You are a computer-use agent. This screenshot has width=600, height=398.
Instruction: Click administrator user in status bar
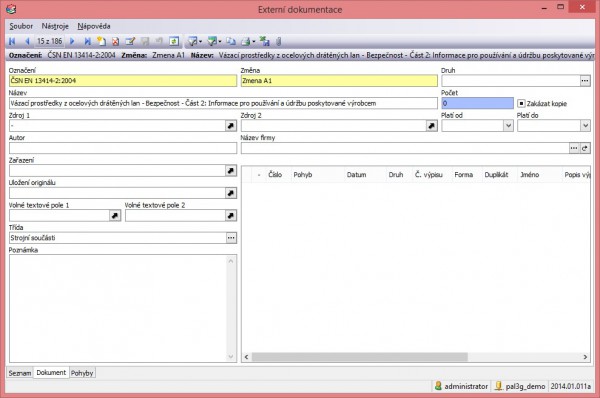pos(462,386)
